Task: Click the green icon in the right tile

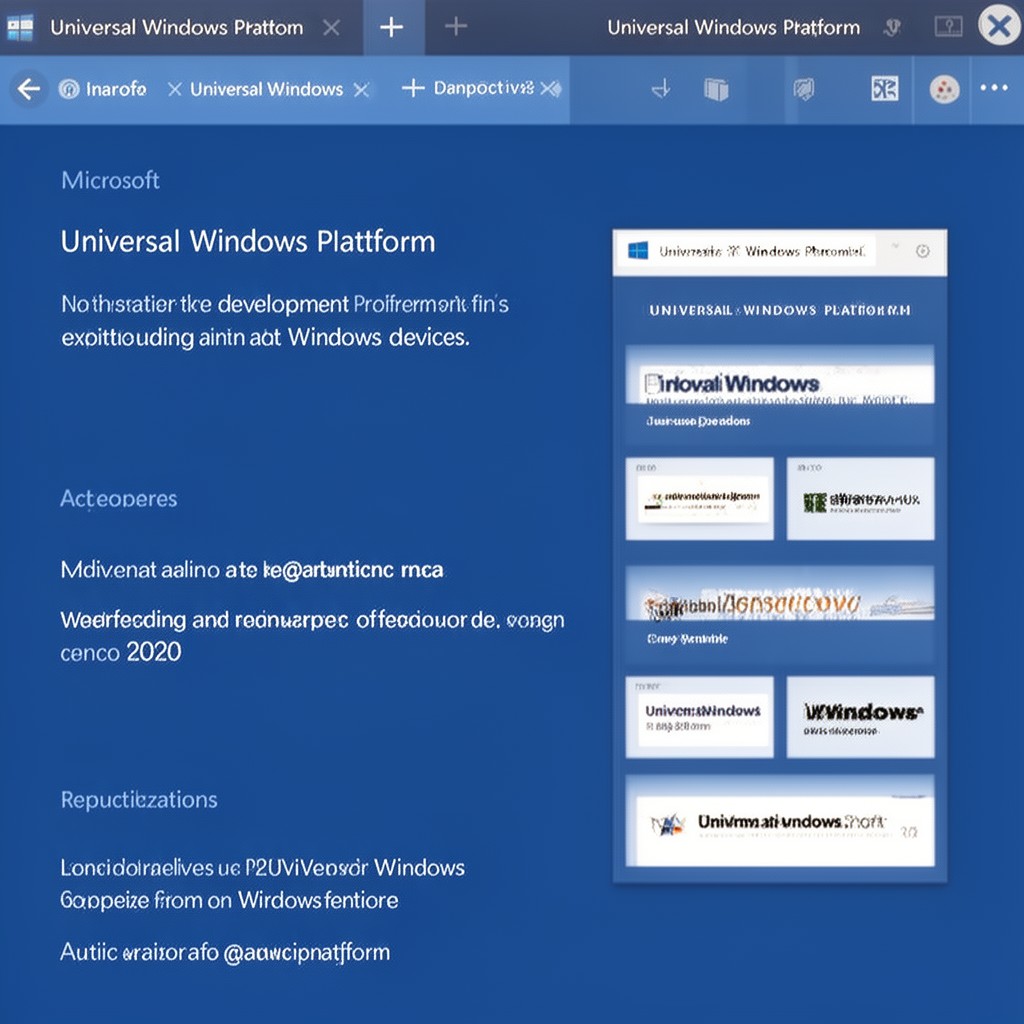Action: click(x=815, y=502)
